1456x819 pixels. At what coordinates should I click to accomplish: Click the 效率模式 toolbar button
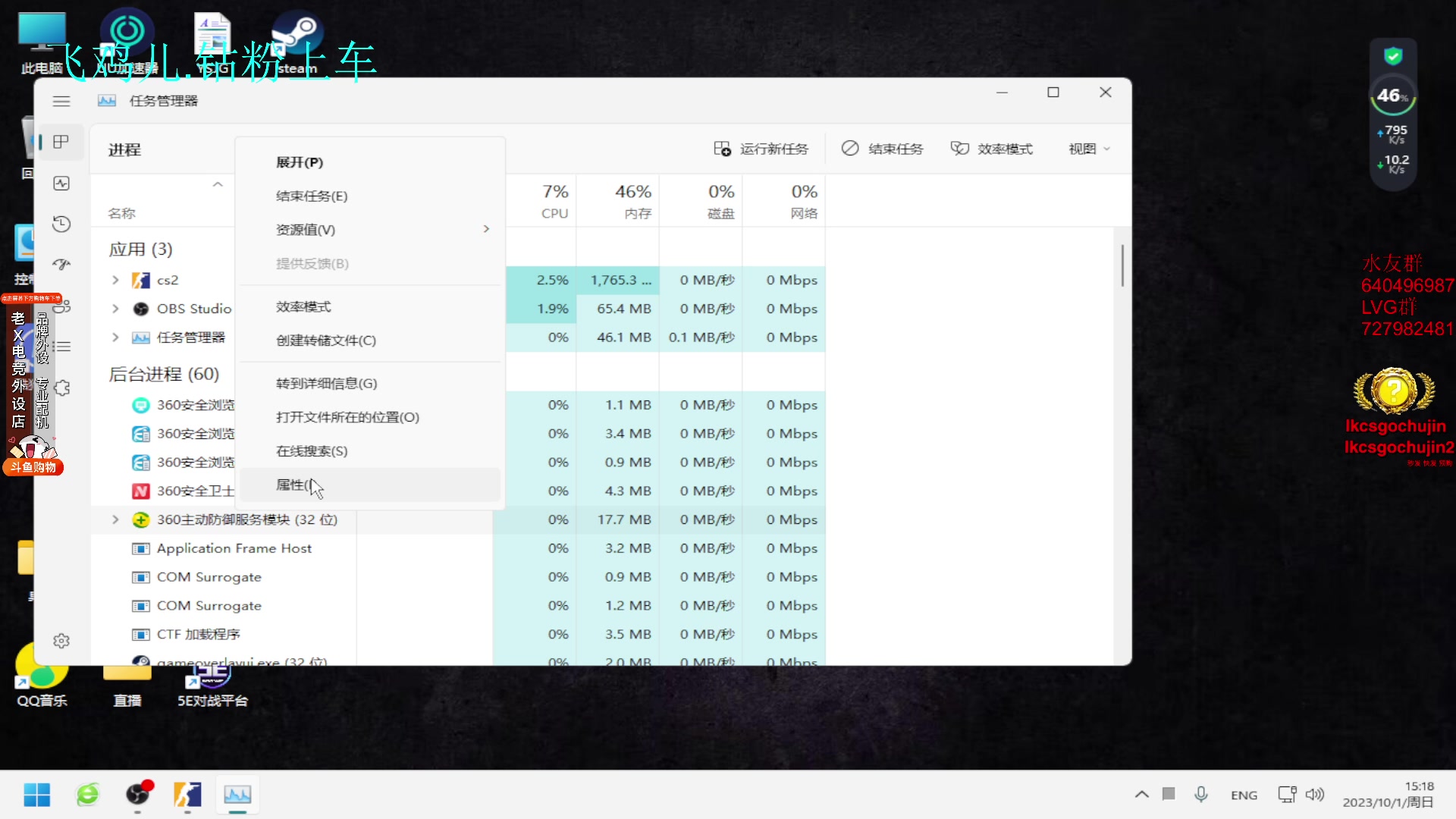(x=992, y=149)
